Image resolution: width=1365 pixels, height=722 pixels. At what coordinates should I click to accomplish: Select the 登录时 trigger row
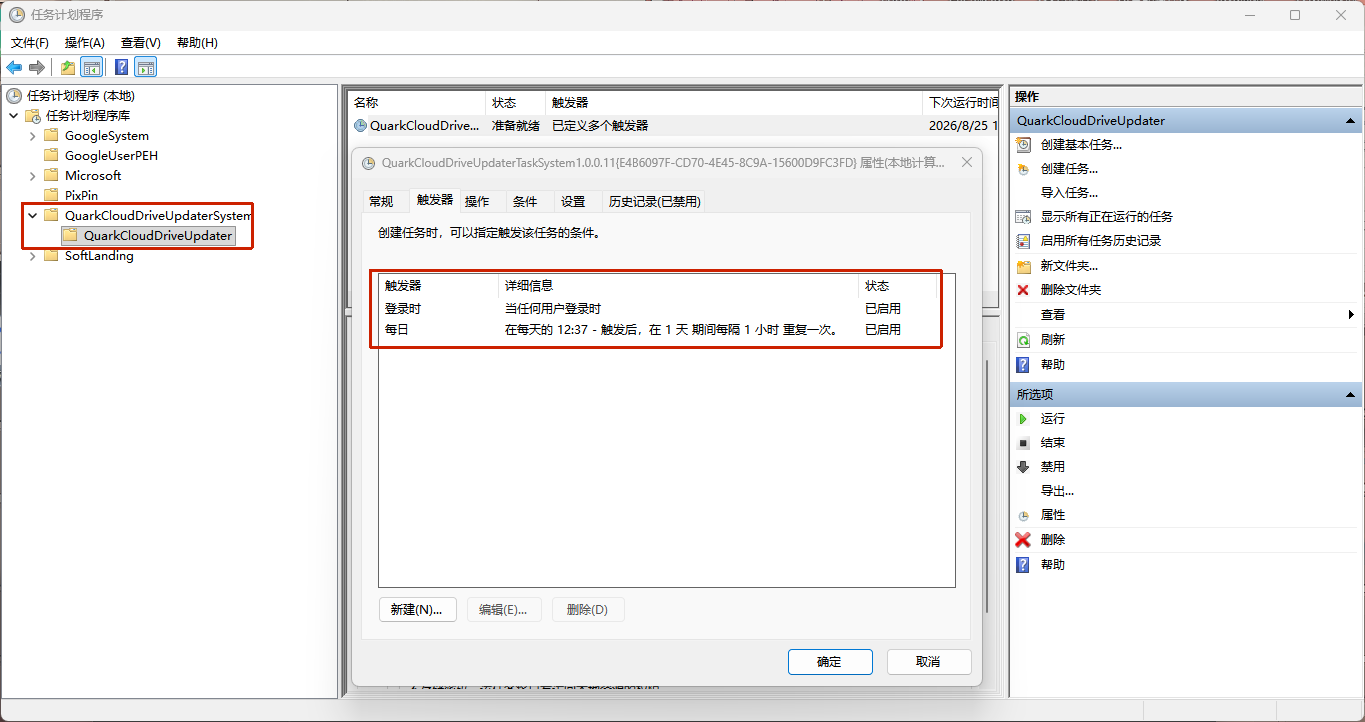click(659, 309)
